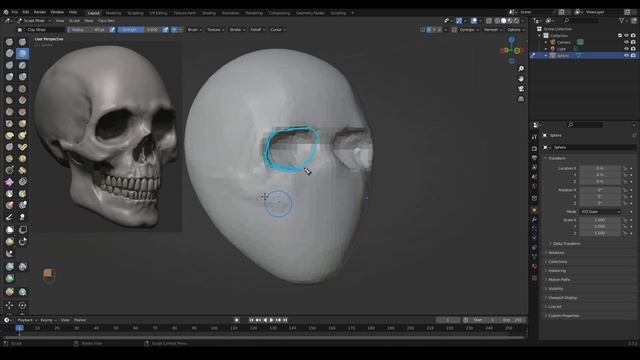The height and width of the screenshot is (360, 640).
Task: Click the viewport pan hand icon
Action: point(521,78)
